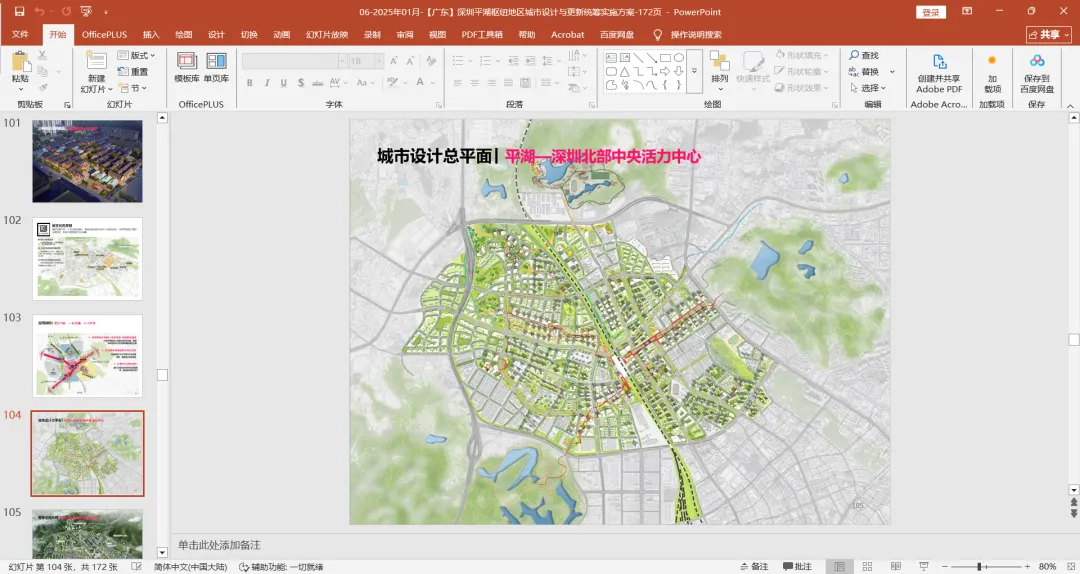1080x574 pixels.
Task: Click 创建并共享 Adobe PDF button
Action: 939,73
